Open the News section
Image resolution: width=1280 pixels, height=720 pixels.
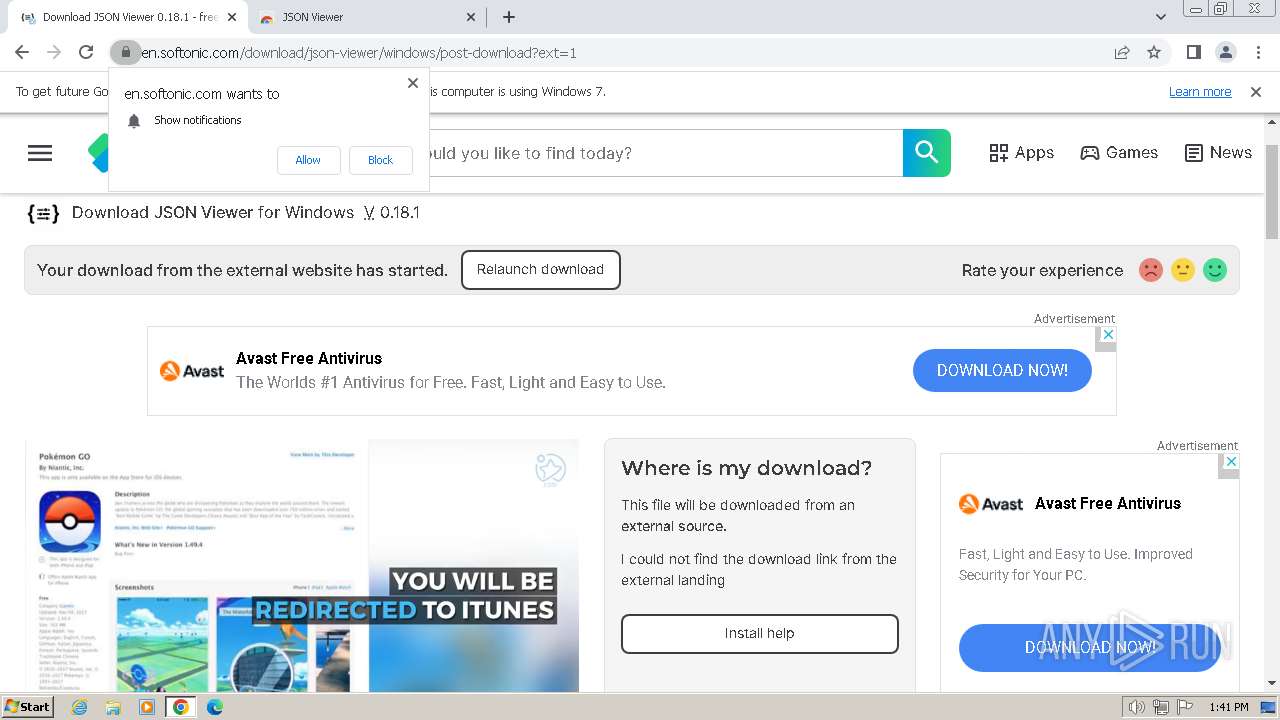coord(1218,153)
